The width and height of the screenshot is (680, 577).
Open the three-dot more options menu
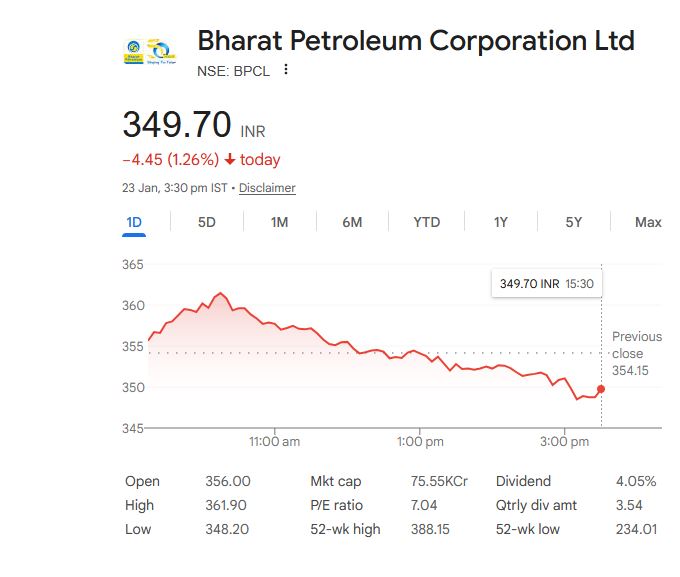coord(286,70)
